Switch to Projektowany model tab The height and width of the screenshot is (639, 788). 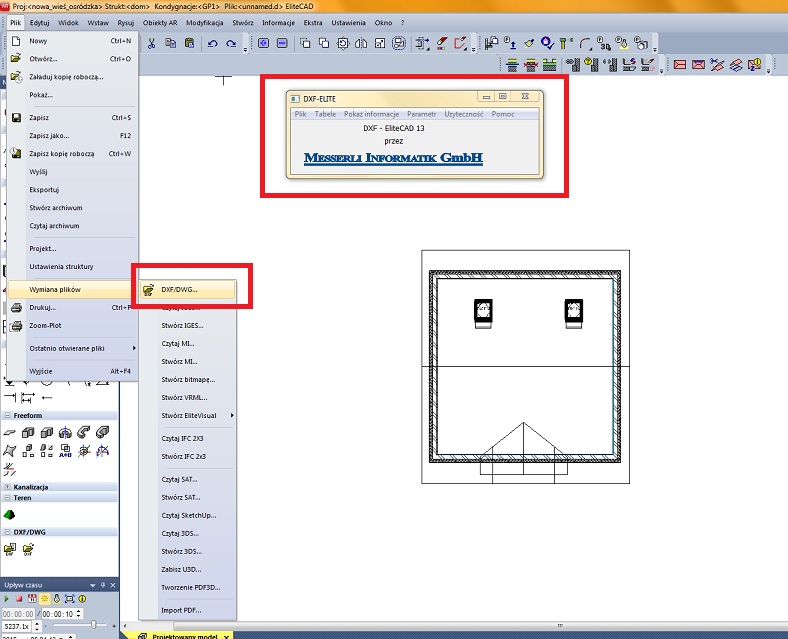point(184,636)
